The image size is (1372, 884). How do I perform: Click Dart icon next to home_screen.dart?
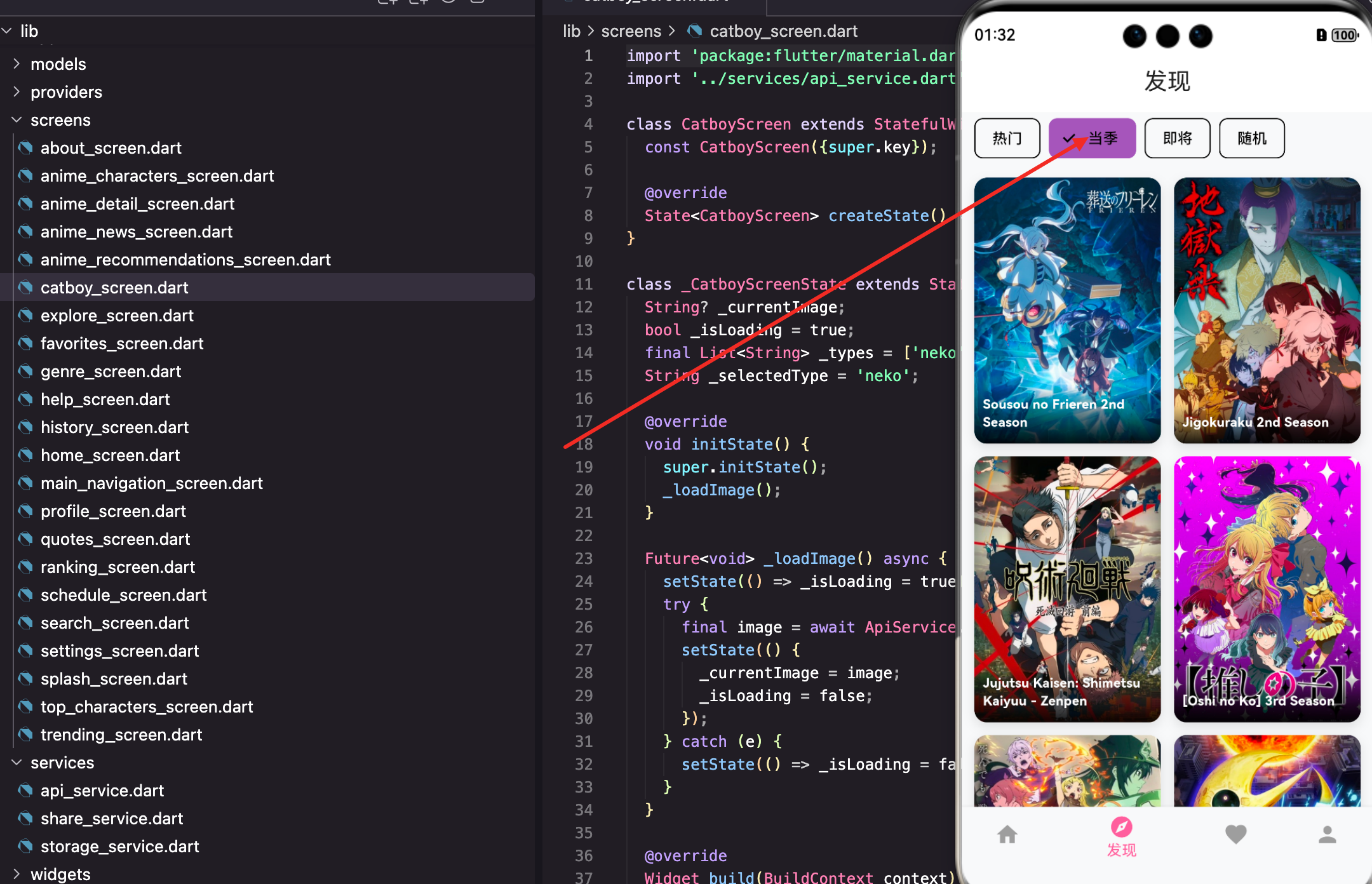(x=25, y=455)
